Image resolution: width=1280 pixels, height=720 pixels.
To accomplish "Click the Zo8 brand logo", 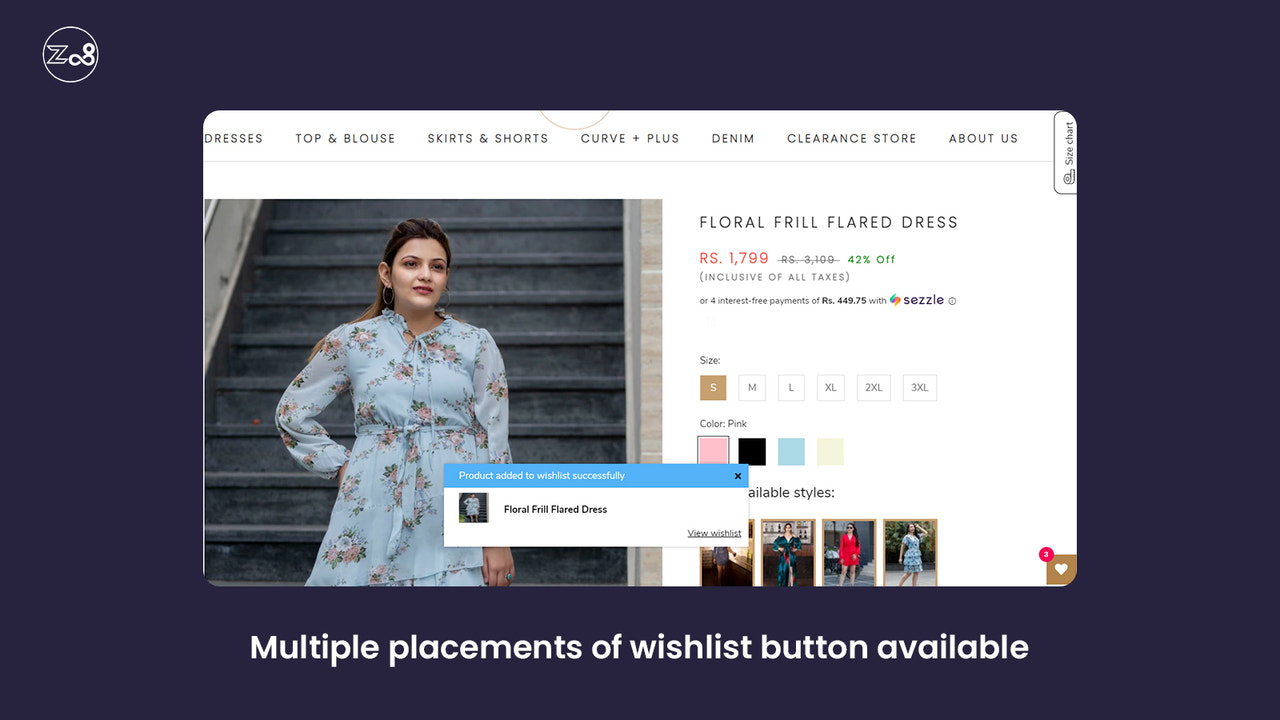I will coord(69,54).
